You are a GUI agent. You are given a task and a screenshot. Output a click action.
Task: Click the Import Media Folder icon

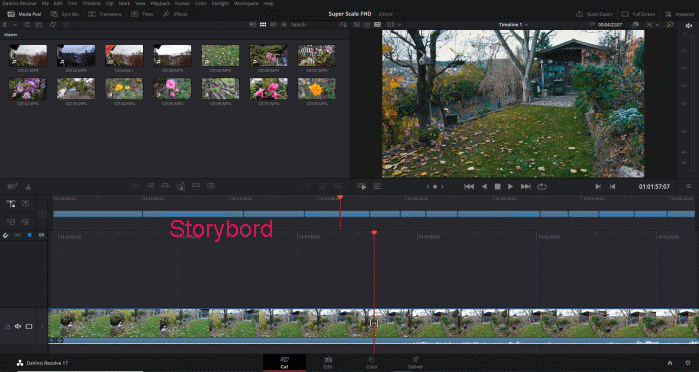[x=38, y=25]
